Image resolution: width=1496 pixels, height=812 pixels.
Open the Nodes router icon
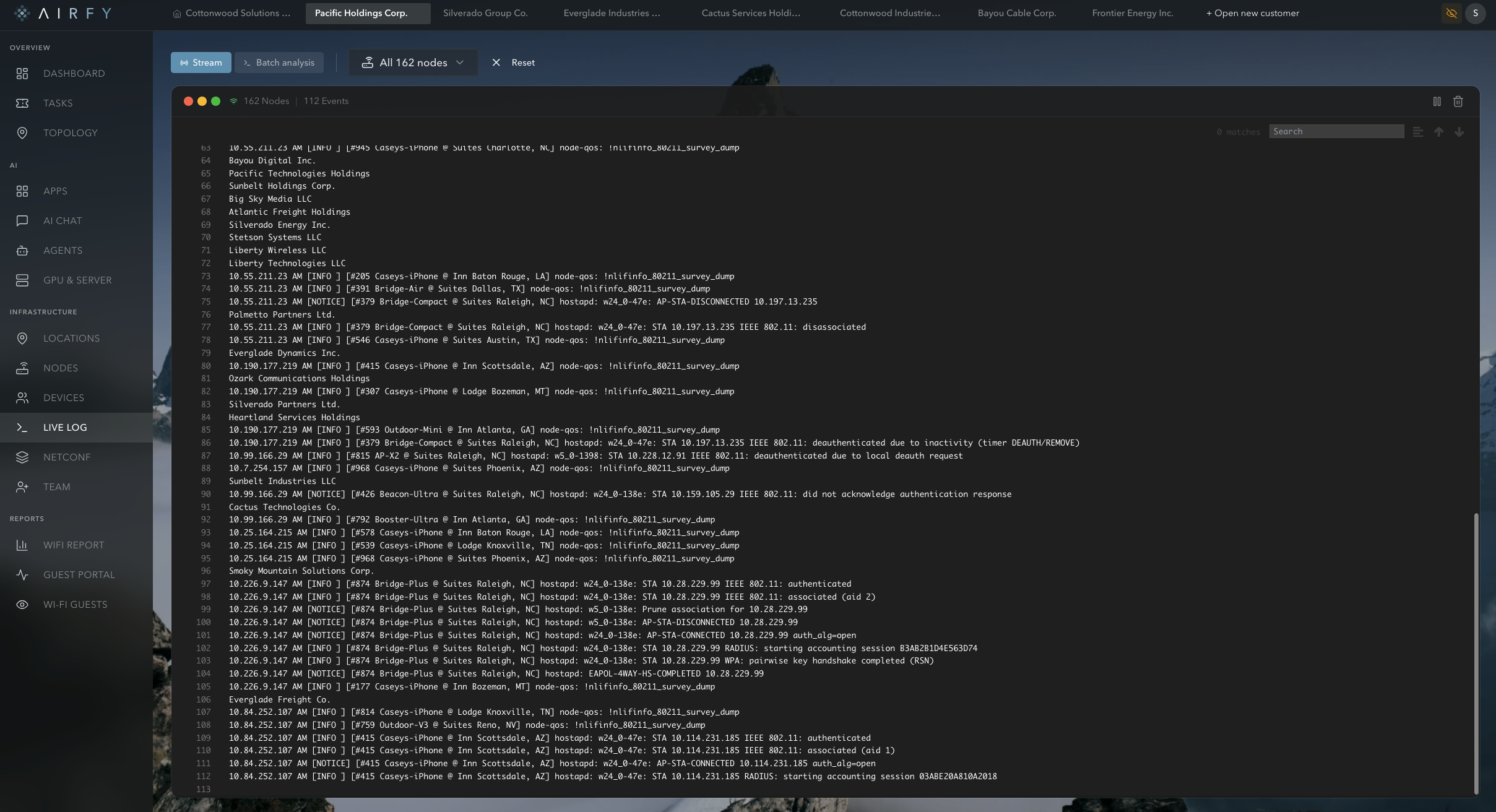22,368
